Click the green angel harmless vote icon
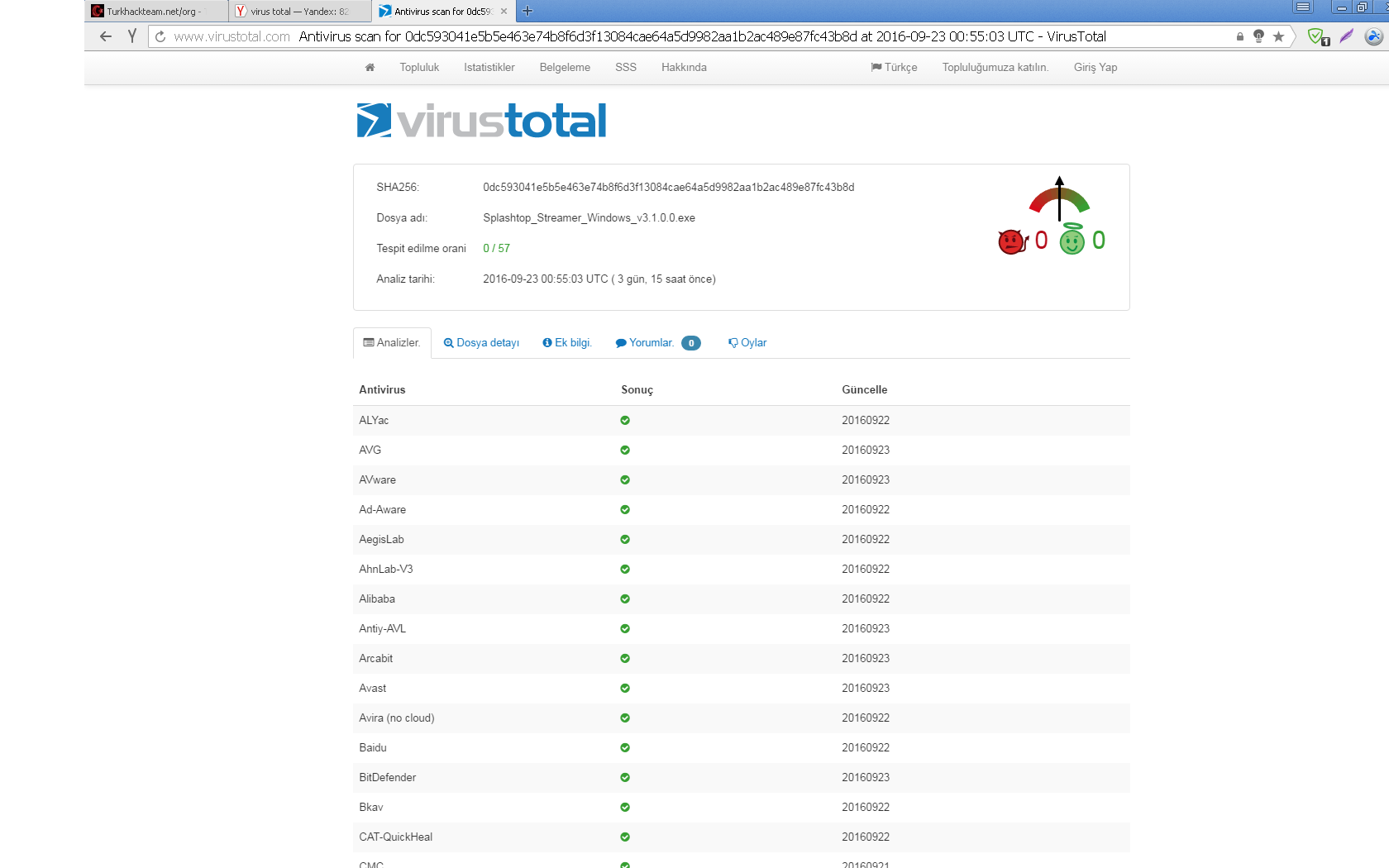1389x868 pixels. (1072, 240)
